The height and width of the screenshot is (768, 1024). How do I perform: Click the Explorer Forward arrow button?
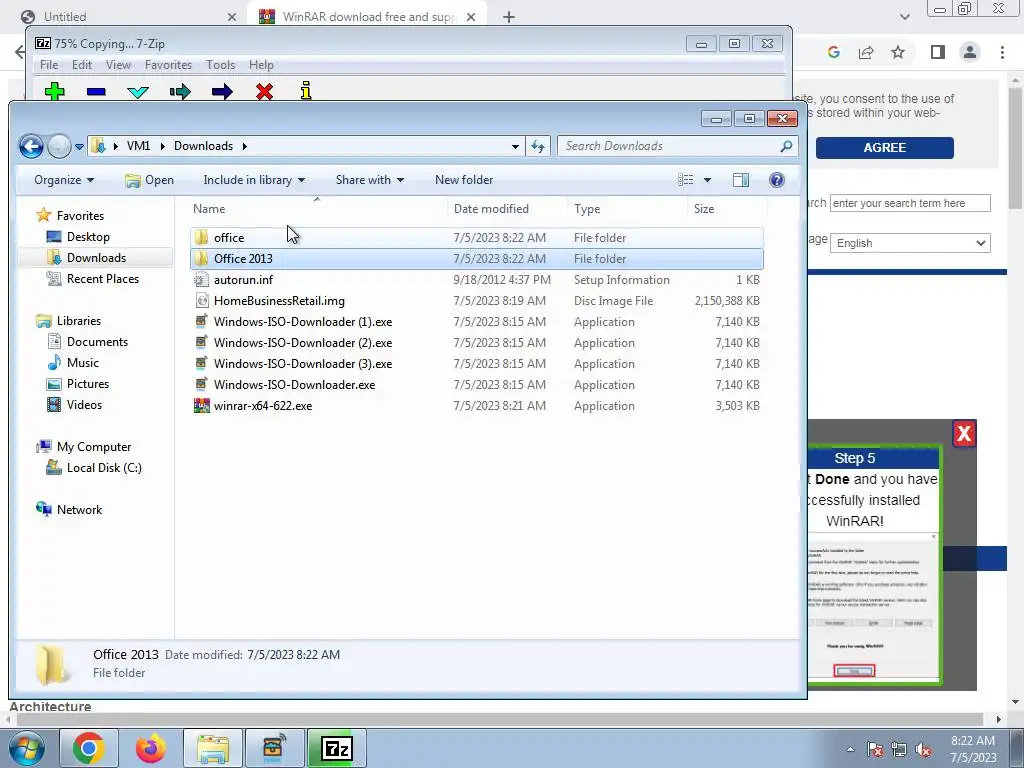[59, 146]
